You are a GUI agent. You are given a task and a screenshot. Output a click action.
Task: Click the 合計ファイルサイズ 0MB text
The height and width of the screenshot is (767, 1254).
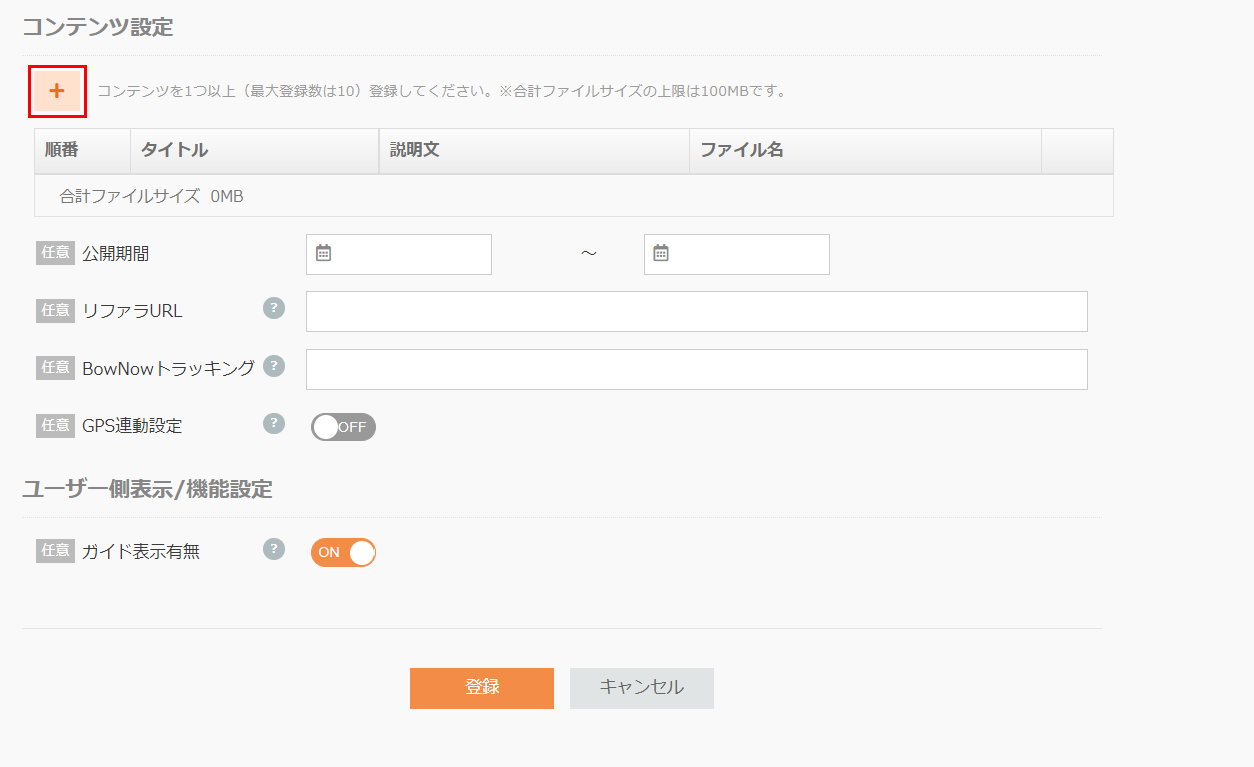[151, 196]
